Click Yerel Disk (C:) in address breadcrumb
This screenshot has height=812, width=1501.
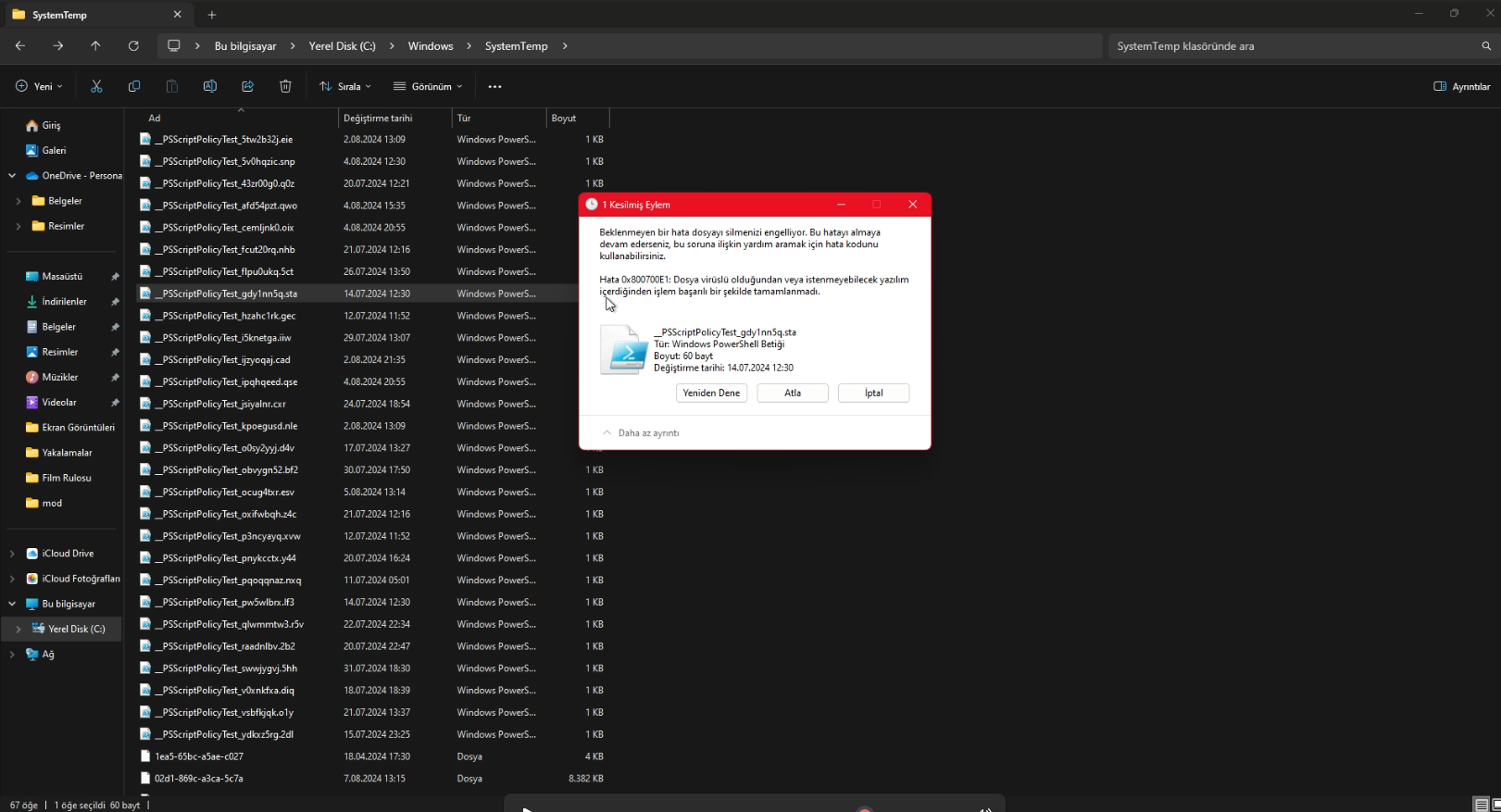(x=343, y=46)
